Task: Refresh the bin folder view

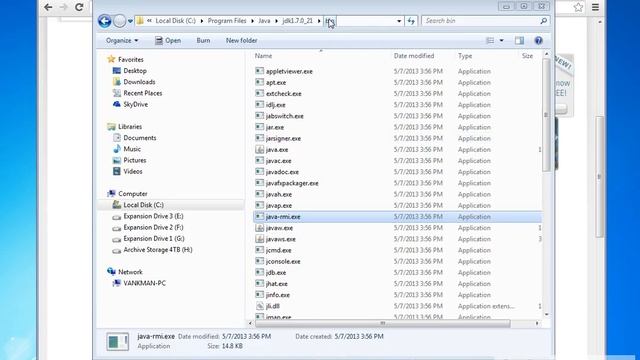Action: [411, 21]
